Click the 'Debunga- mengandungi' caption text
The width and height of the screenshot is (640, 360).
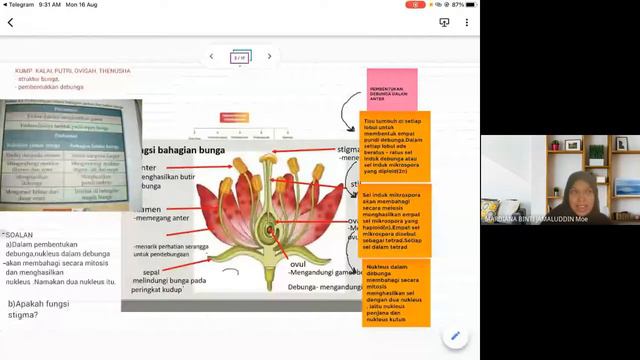pos(324,287)
